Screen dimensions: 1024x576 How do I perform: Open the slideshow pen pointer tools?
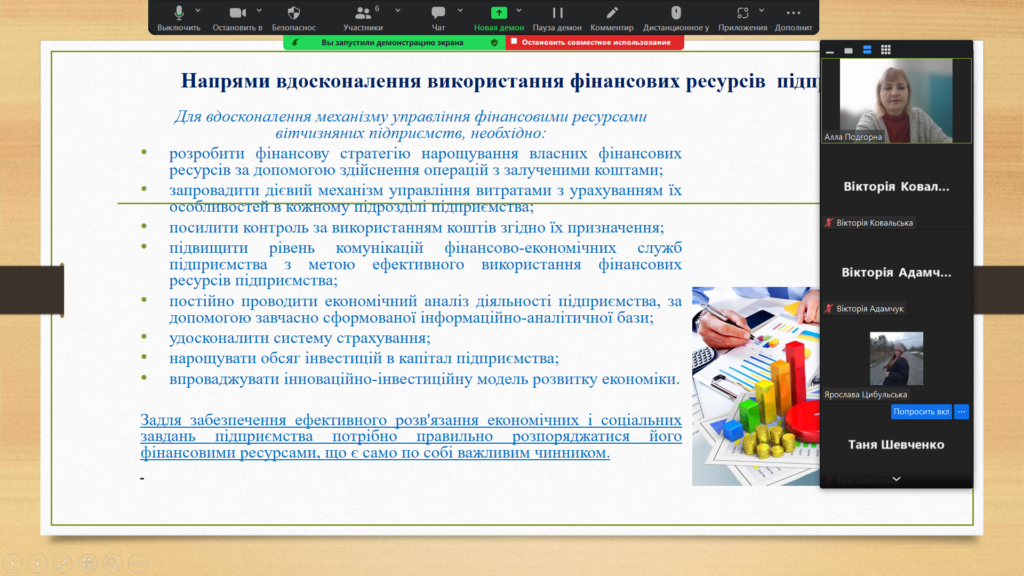(63, 563)
